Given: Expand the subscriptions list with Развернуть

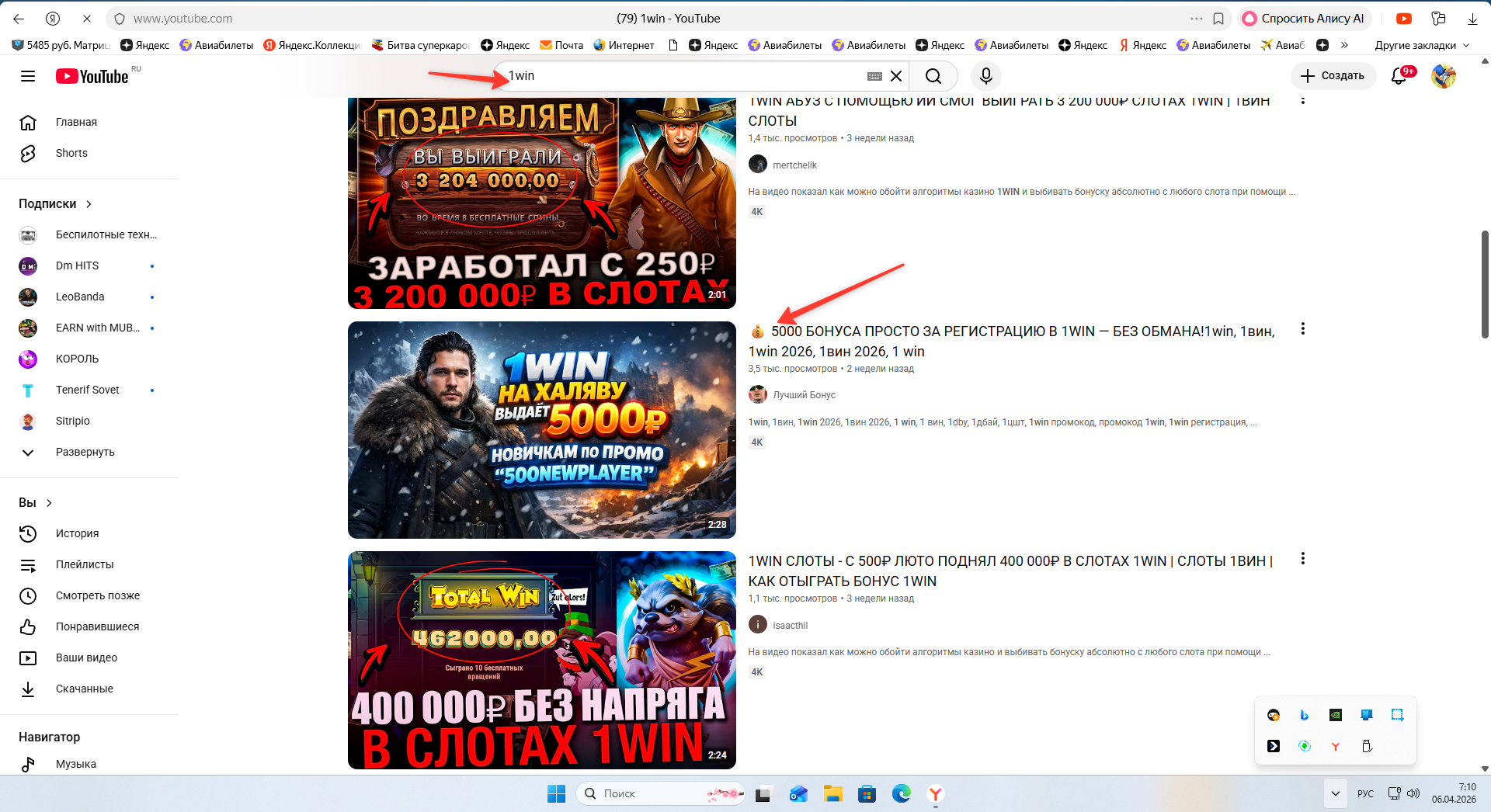Looking at the screenshot, I should pos(85,452).
